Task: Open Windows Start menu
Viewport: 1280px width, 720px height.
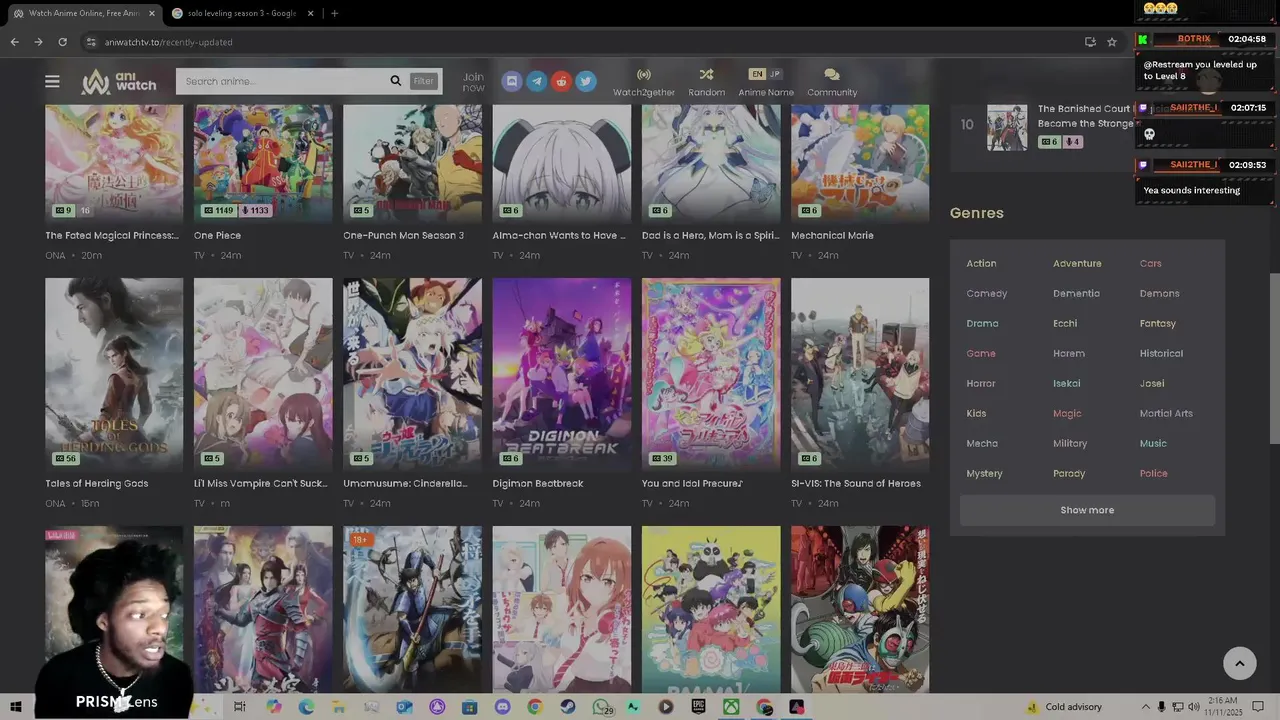Action: click(x=15, y=707)
